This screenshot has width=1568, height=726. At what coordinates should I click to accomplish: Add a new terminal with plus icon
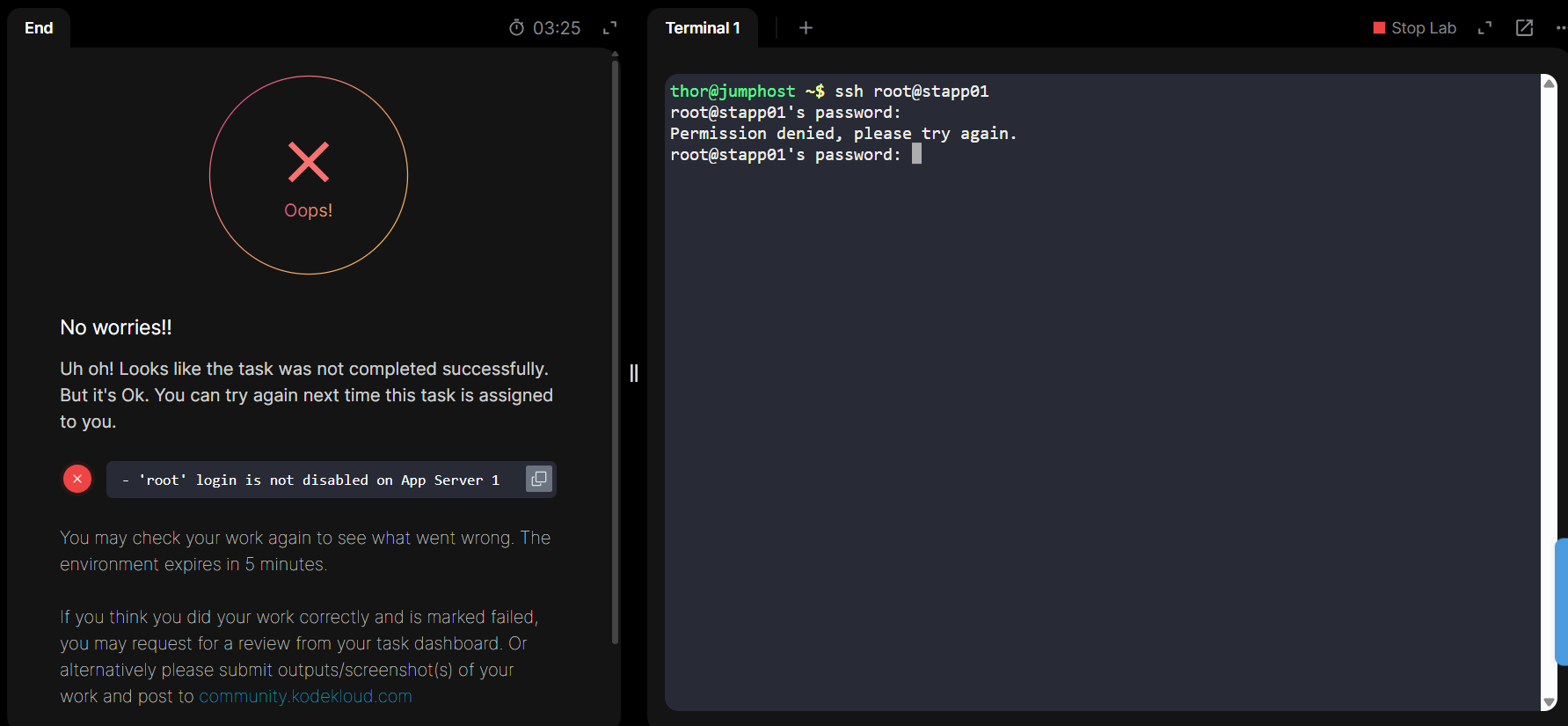pos(806,28)
